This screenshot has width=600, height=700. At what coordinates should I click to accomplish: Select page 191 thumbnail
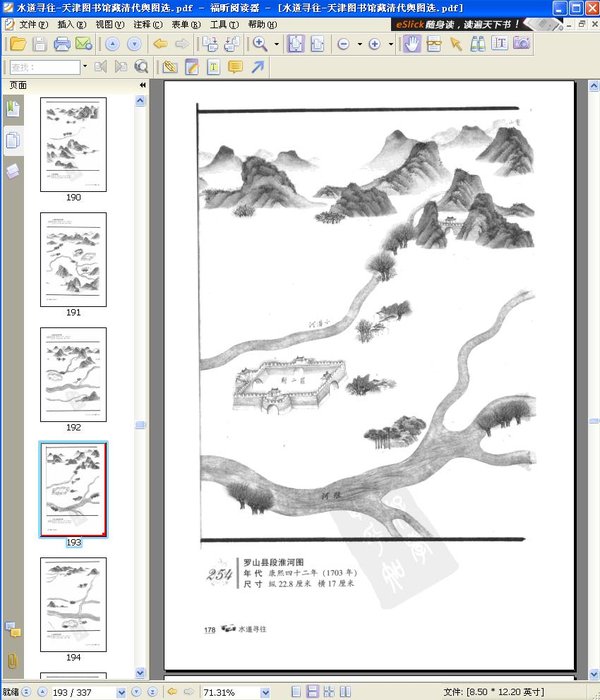click(73, 259)
